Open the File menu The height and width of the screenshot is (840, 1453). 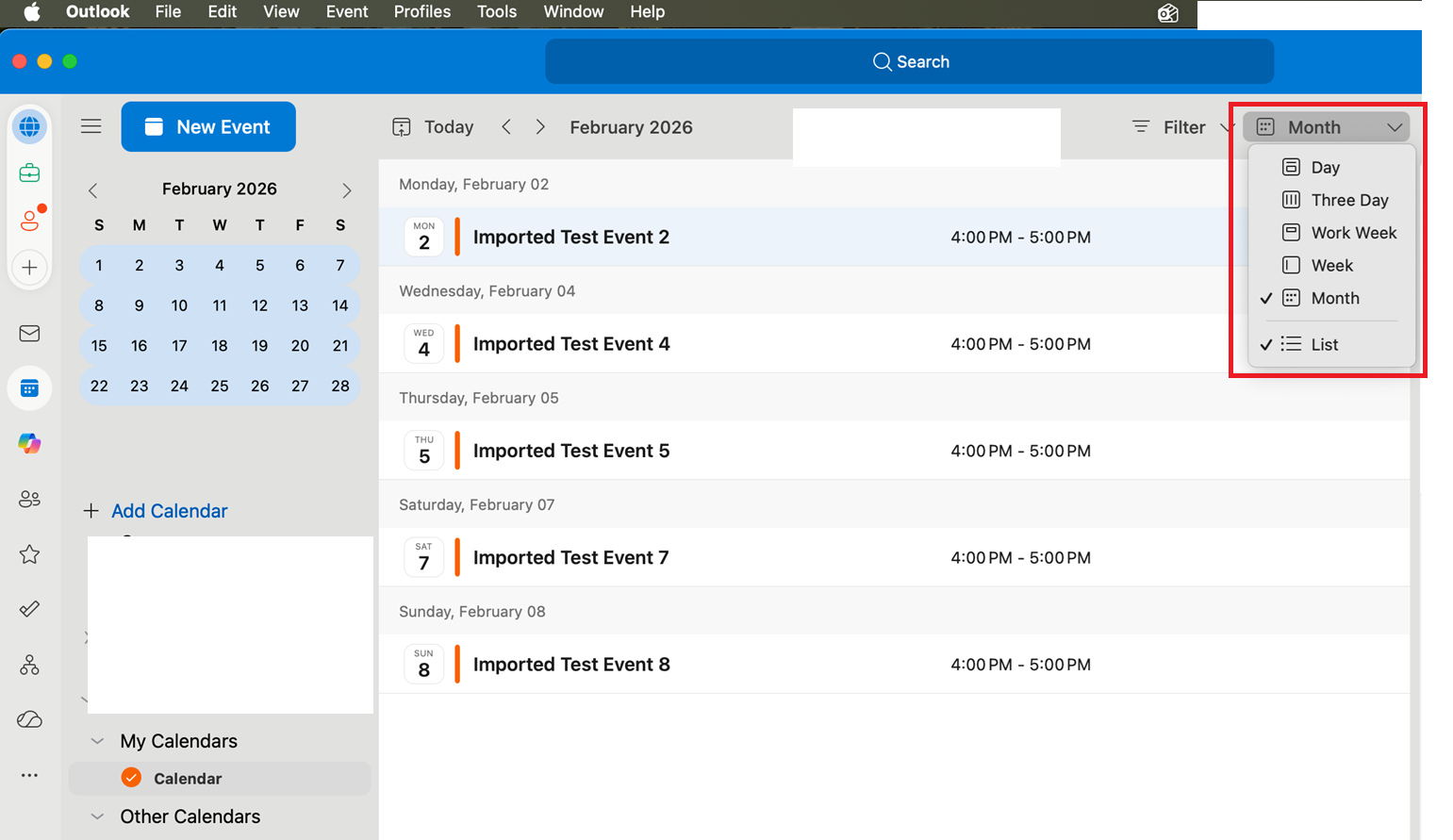pos(168,12)
